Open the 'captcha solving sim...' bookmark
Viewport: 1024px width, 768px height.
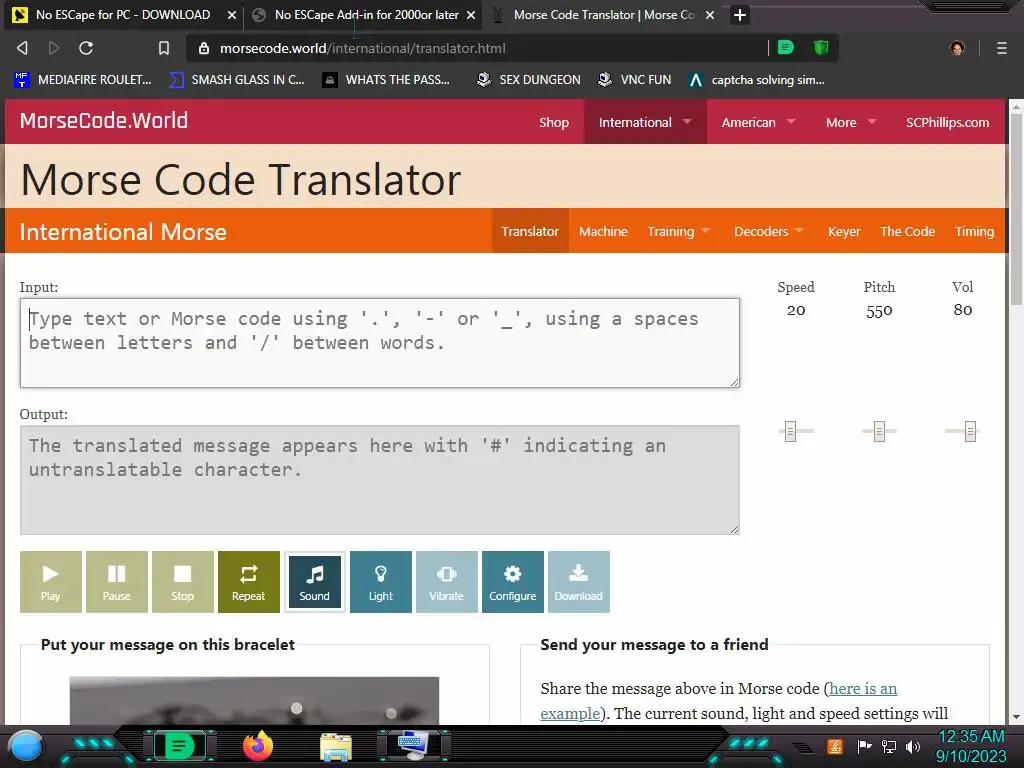757,80
